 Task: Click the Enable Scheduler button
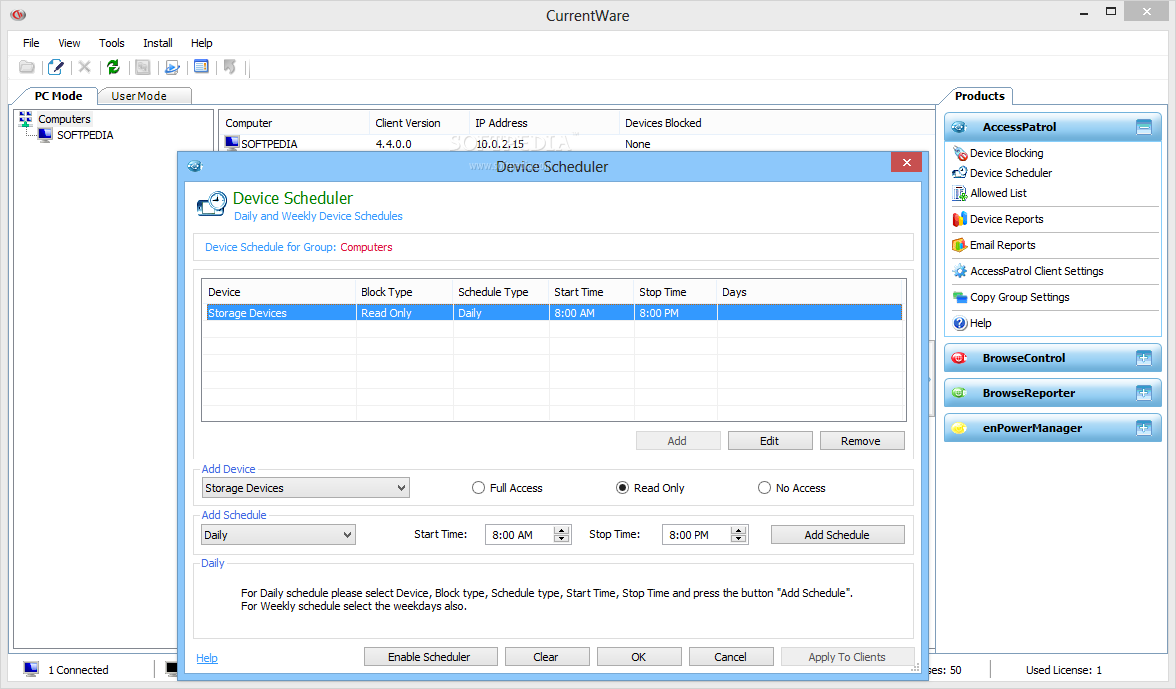(429, 657)
